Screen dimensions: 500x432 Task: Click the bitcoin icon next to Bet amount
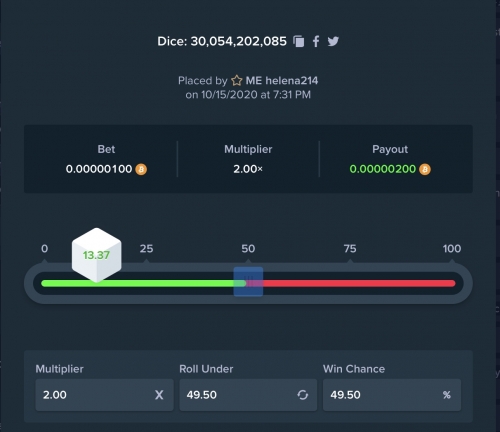pyautogui.click(x=141, y=169)
